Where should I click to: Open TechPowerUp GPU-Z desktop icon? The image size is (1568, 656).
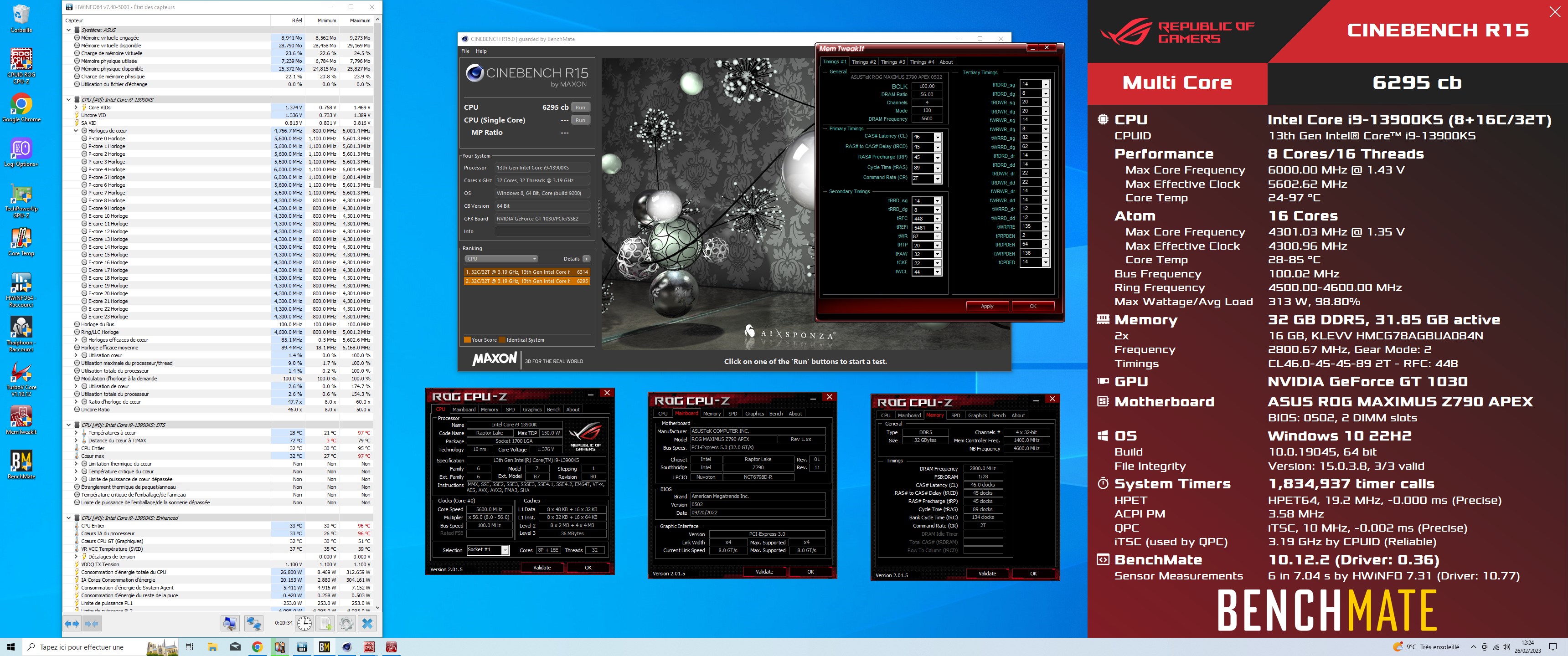21,201
